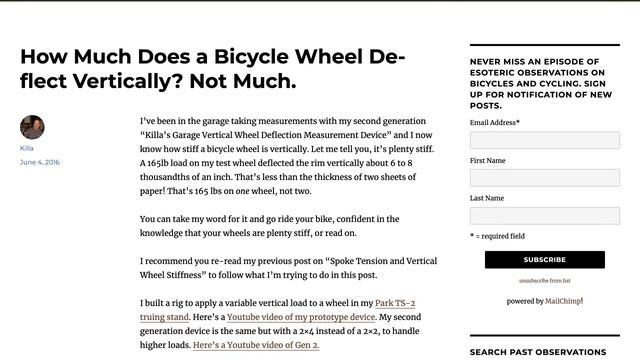Image resolution: width=640 pixels, height=360 pixels.
Task: Click unsubscribe from list link
Action: 544,281
